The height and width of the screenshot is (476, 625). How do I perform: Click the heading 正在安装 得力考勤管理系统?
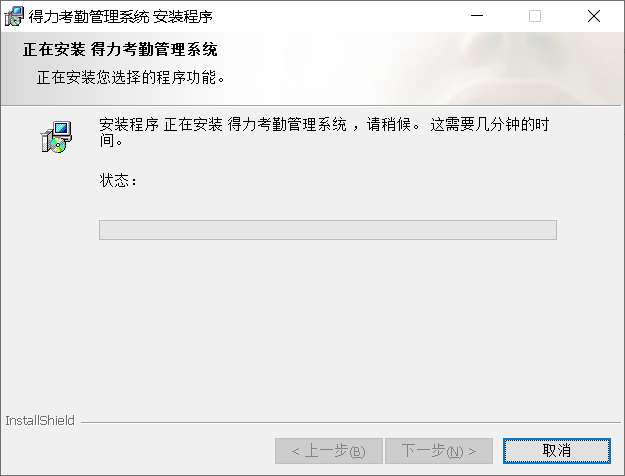[120, 49]
